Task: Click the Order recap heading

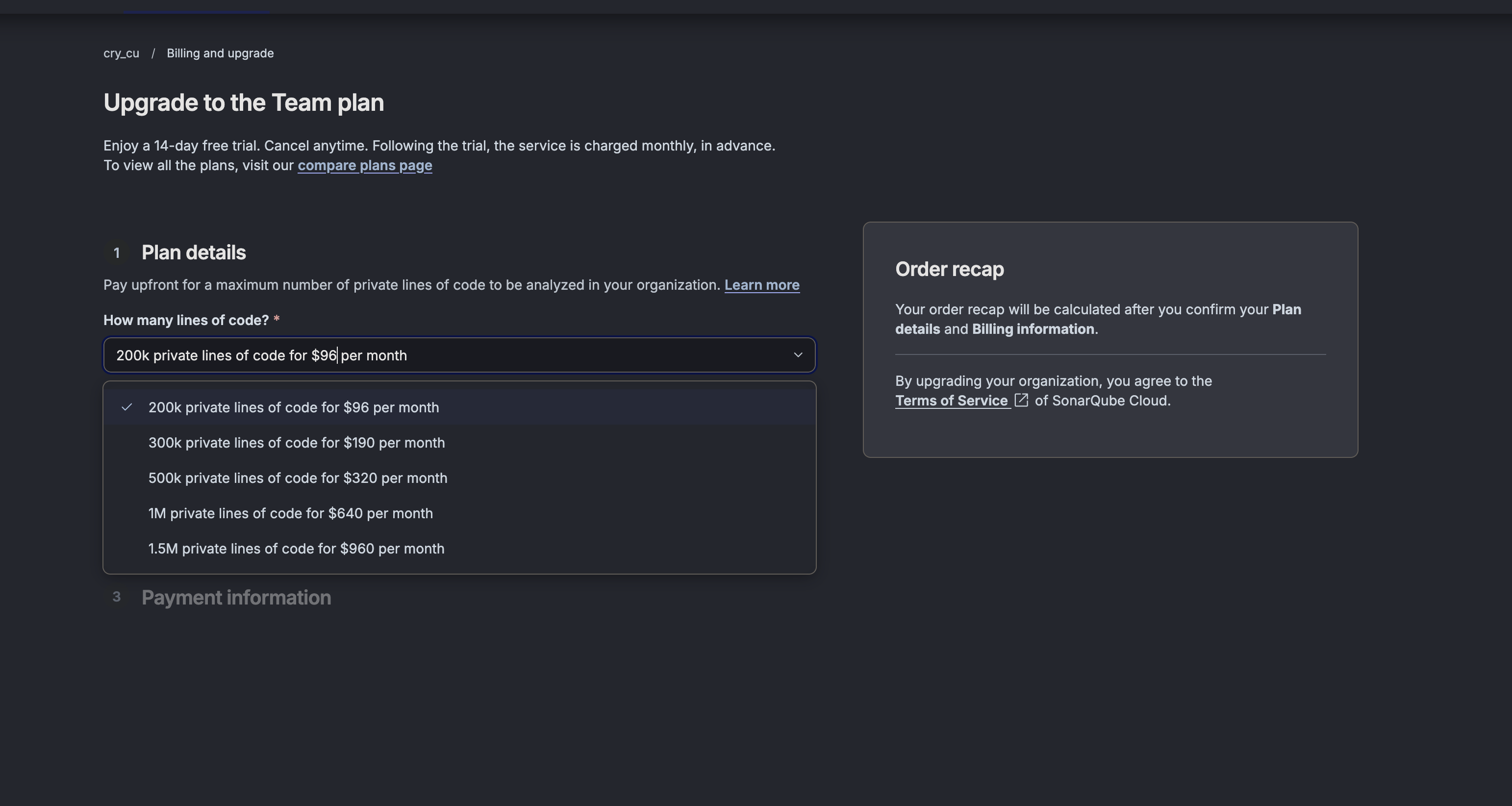Action: click(x=949, y=269)
